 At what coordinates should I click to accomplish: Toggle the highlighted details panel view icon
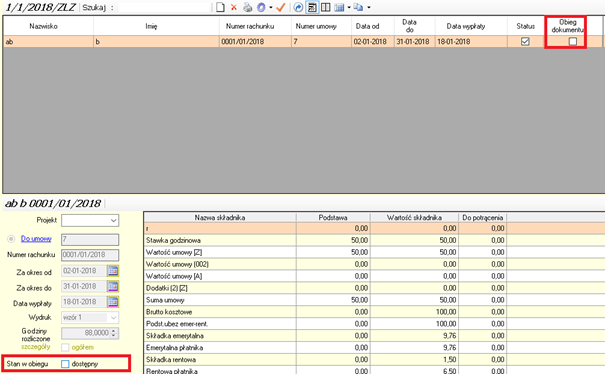(312, 7)
